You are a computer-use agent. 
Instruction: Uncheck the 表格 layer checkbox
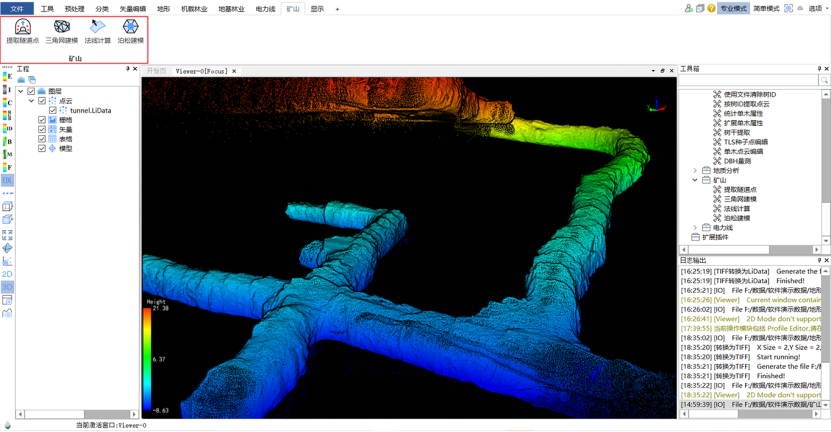coord(42,139)
